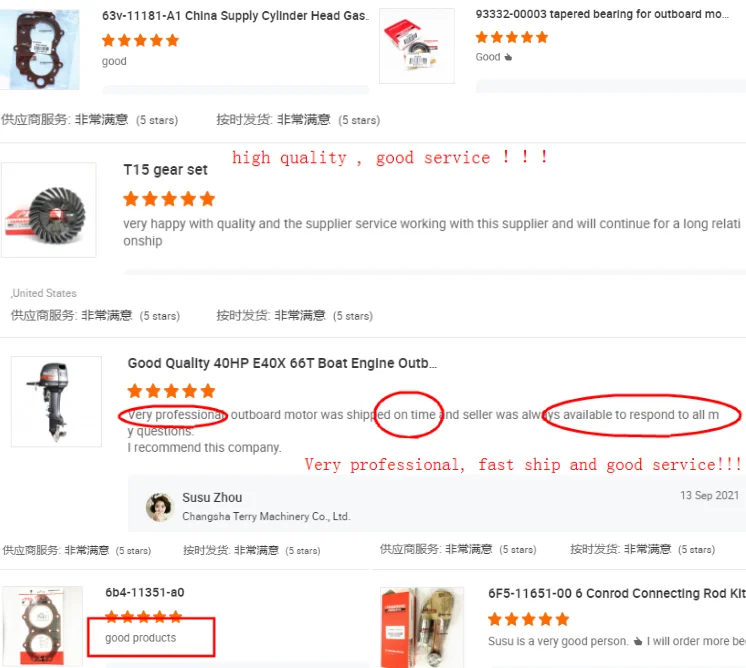Click Susu Zhou's avatar picture
The height and width of the screenshot is (668, 746).
[159, 507]
